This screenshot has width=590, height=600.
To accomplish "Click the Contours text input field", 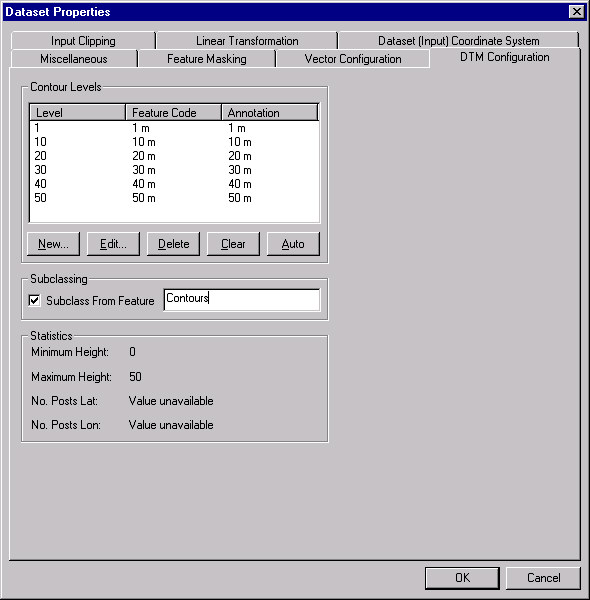I will click(x=242, y=300).
